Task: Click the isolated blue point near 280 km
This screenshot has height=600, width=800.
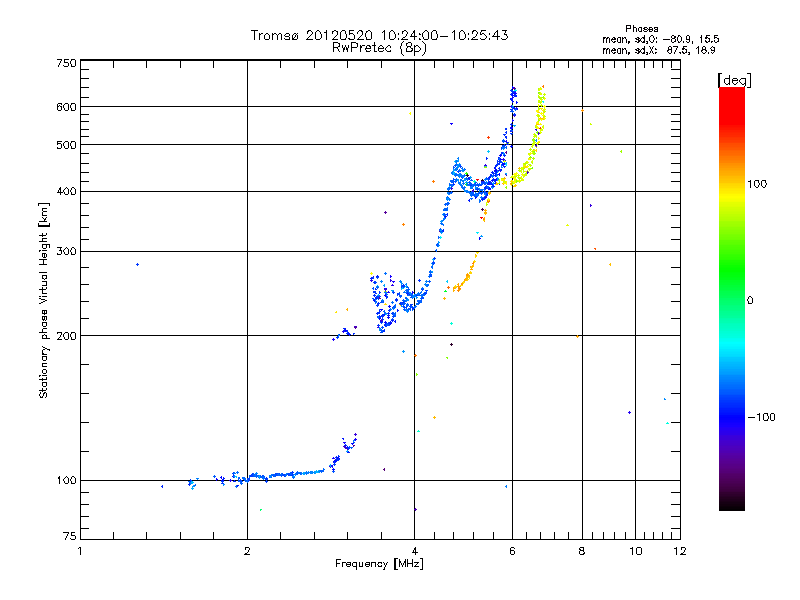Action: coord(137,264)
